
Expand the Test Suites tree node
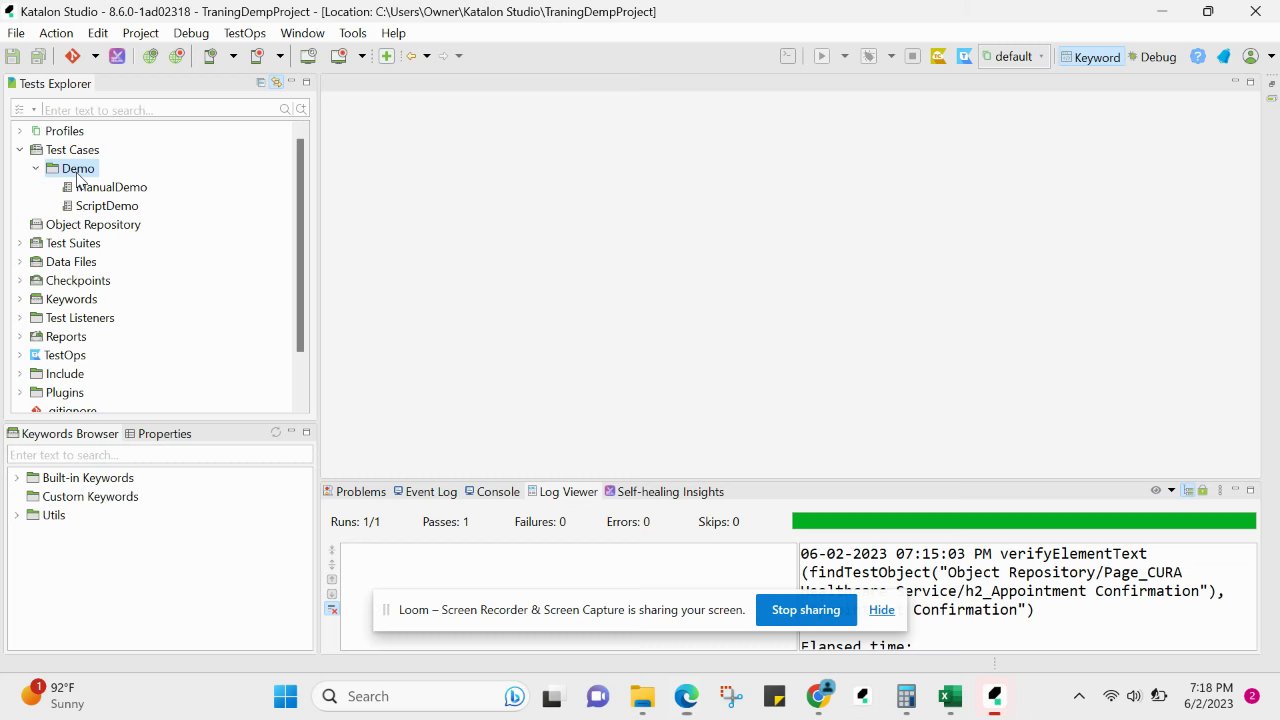pos(19,243)
